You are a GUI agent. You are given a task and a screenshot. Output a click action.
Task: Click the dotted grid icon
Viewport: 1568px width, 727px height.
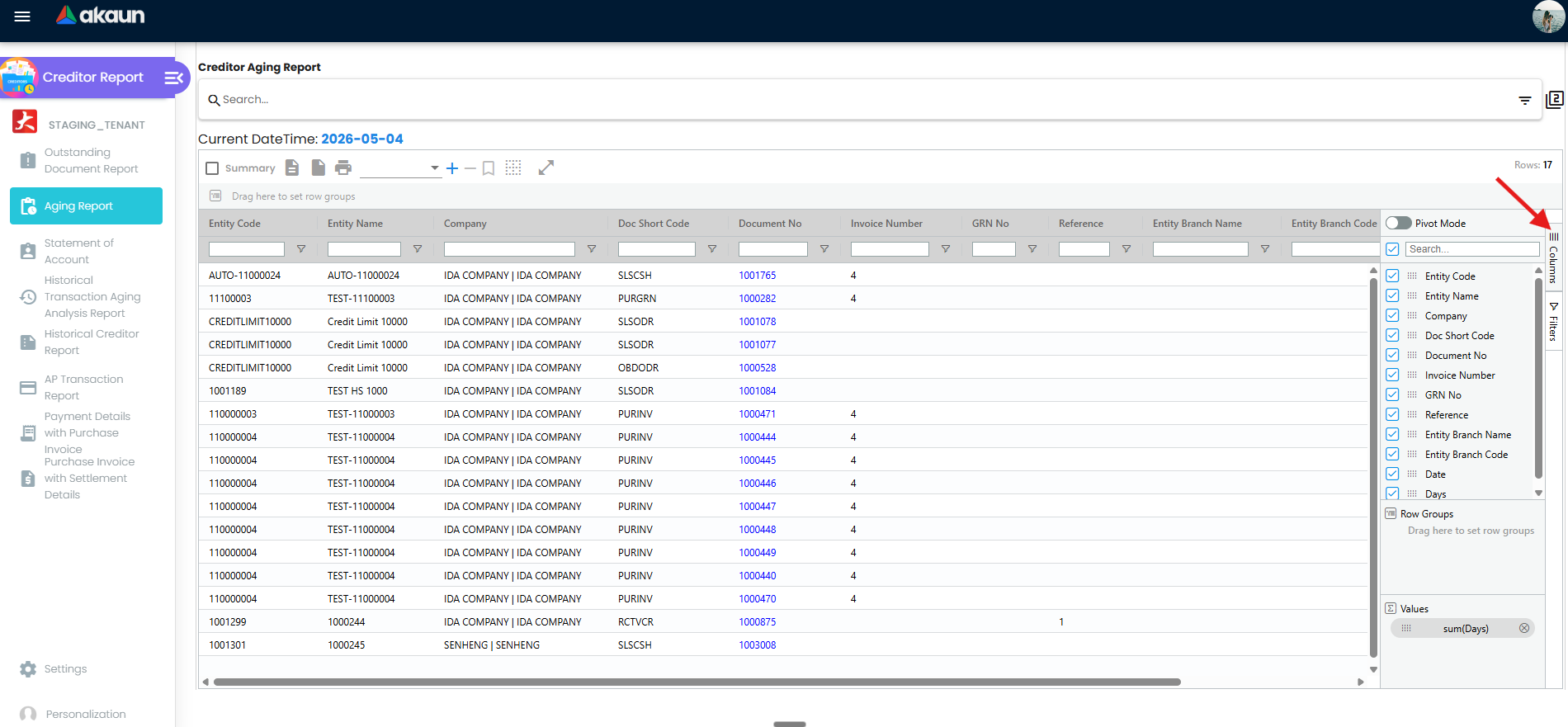[x=513, y=168]
